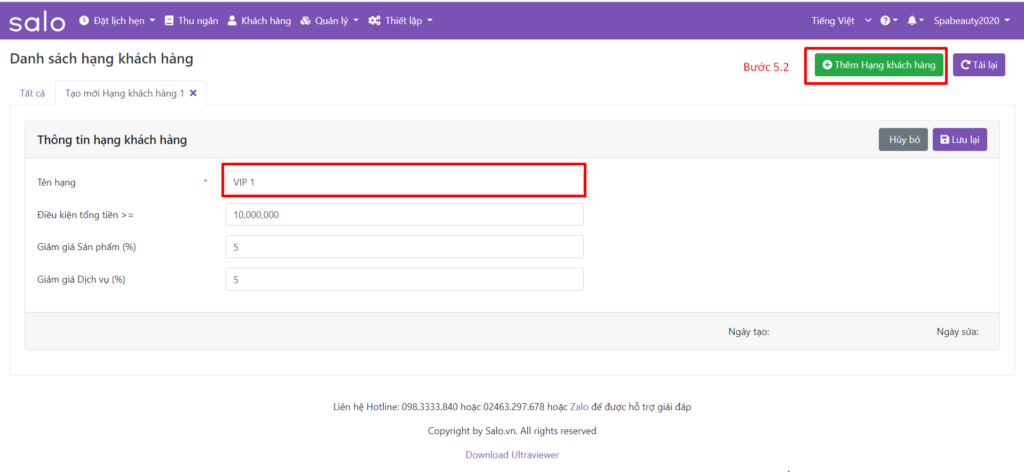Click the Tên hạng input field
Screen dimensions: 1024x472
click(404, 183)
